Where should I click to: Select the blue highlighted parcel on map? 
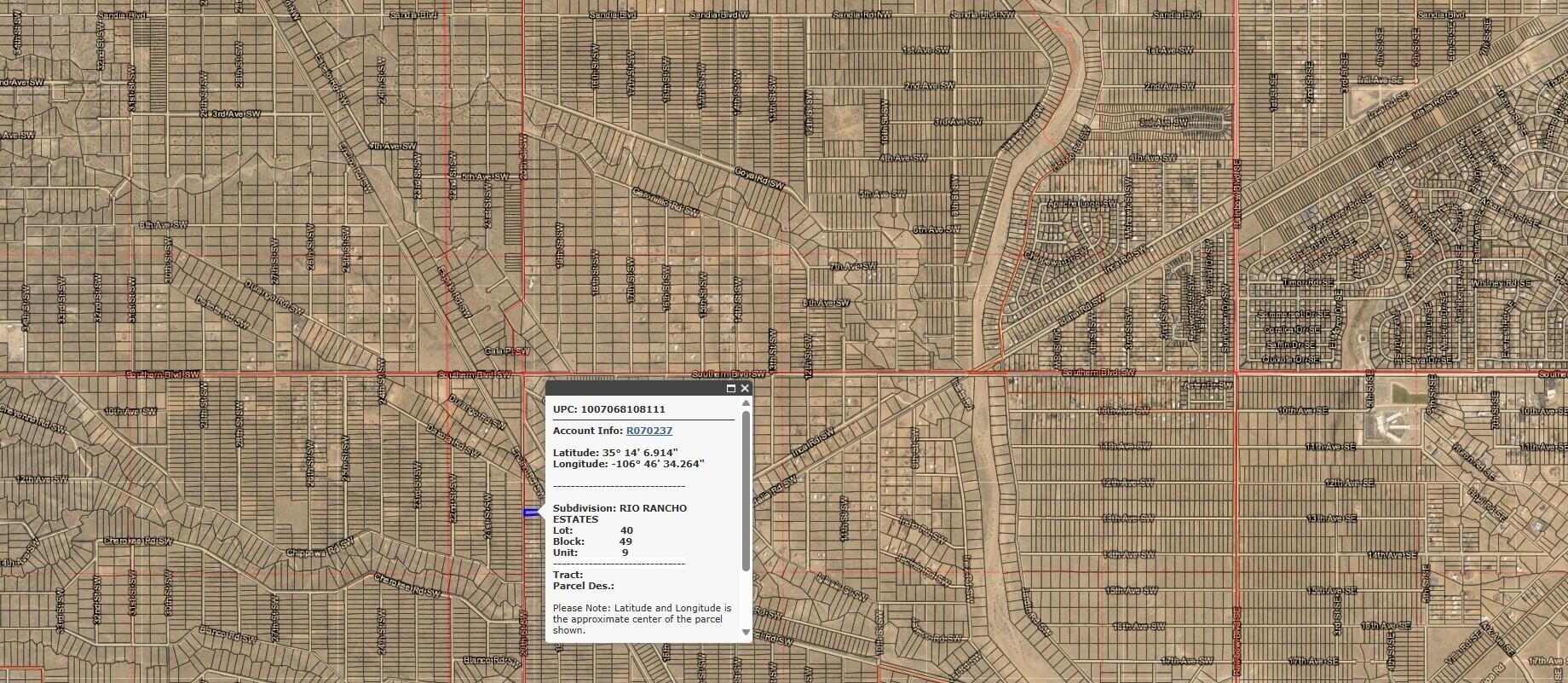(x=531, y=512)
